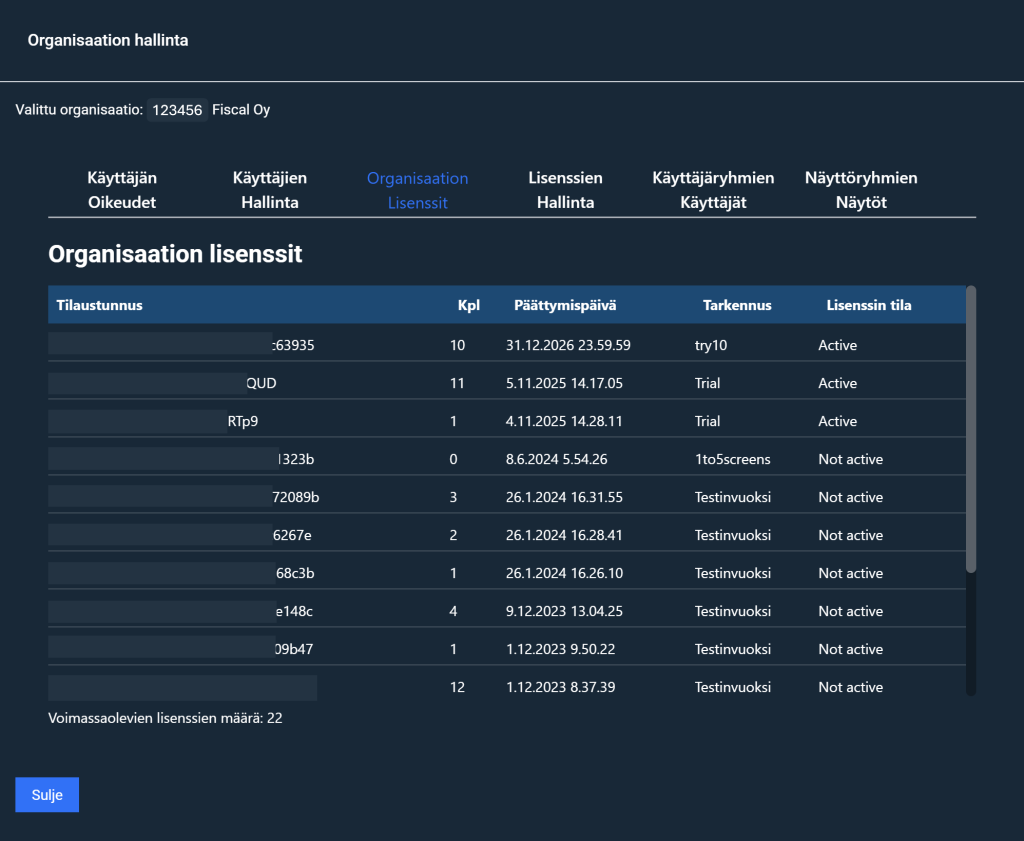This screenshot has width=1024, height=841.
Task: Go to Käyttäjäryhmien Käyttäjät tab
Action: click(713, 190)
